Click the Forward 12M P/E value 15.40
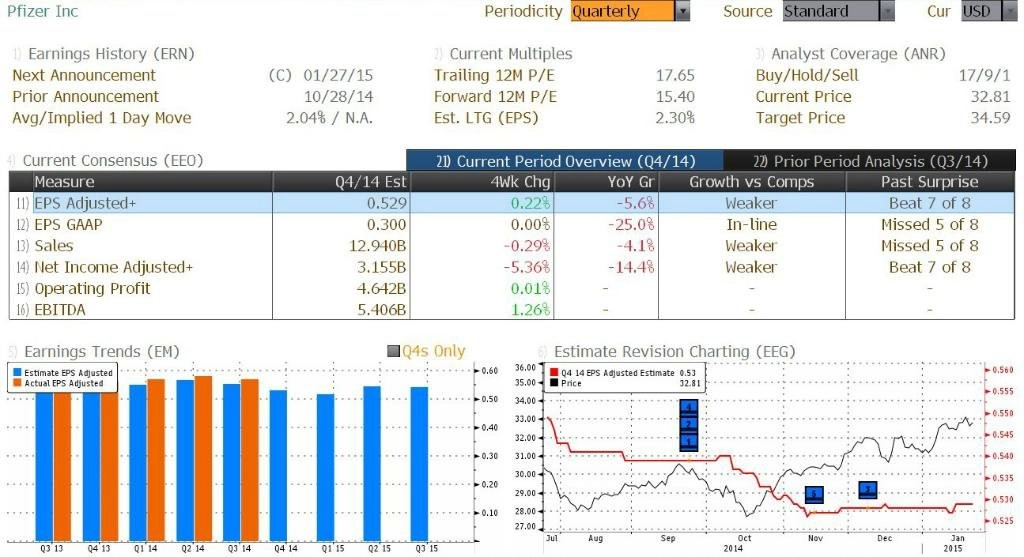 tap(675, 97)
